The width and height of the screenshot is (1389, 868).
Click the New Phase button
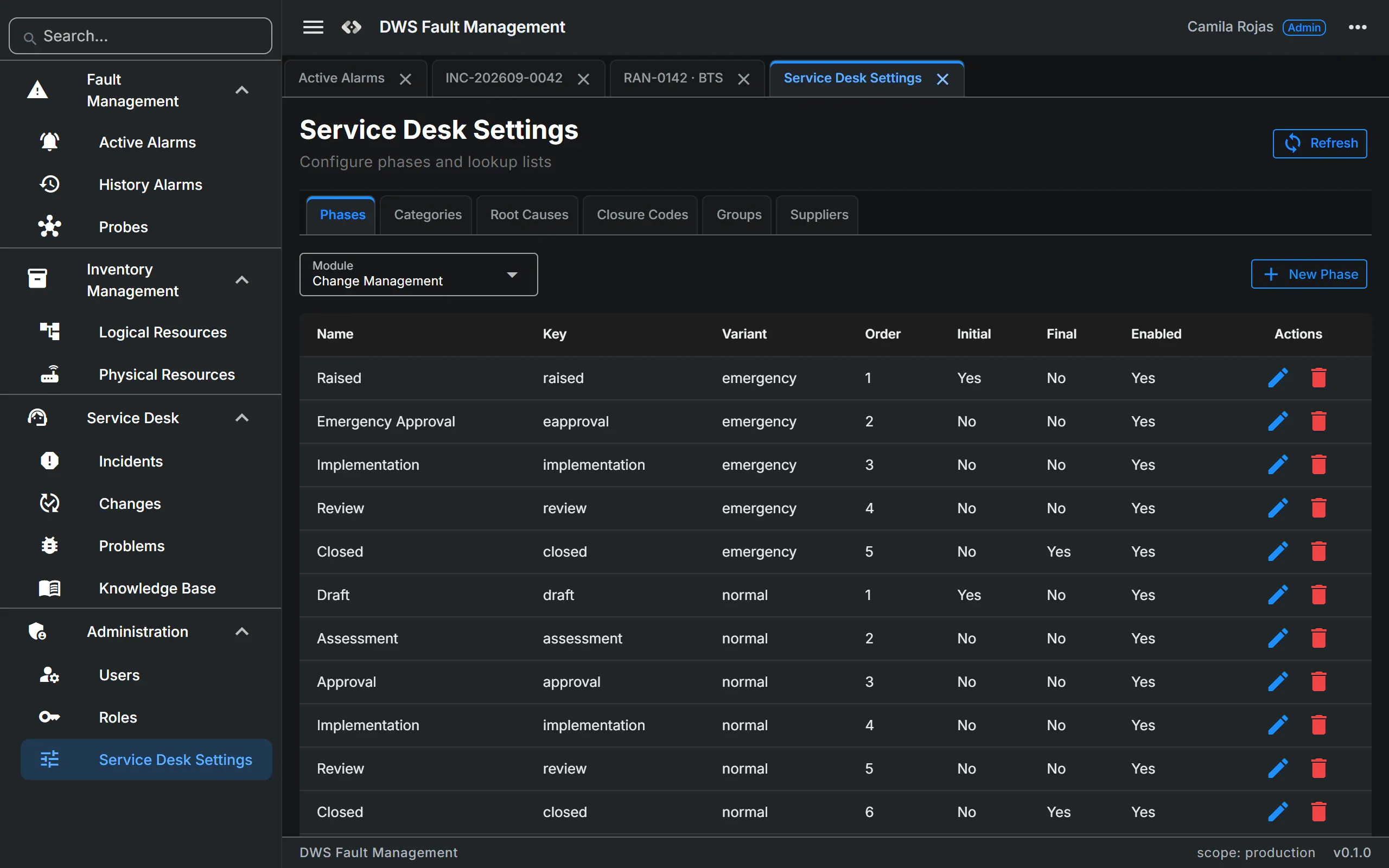click(x=1309, y=275)
